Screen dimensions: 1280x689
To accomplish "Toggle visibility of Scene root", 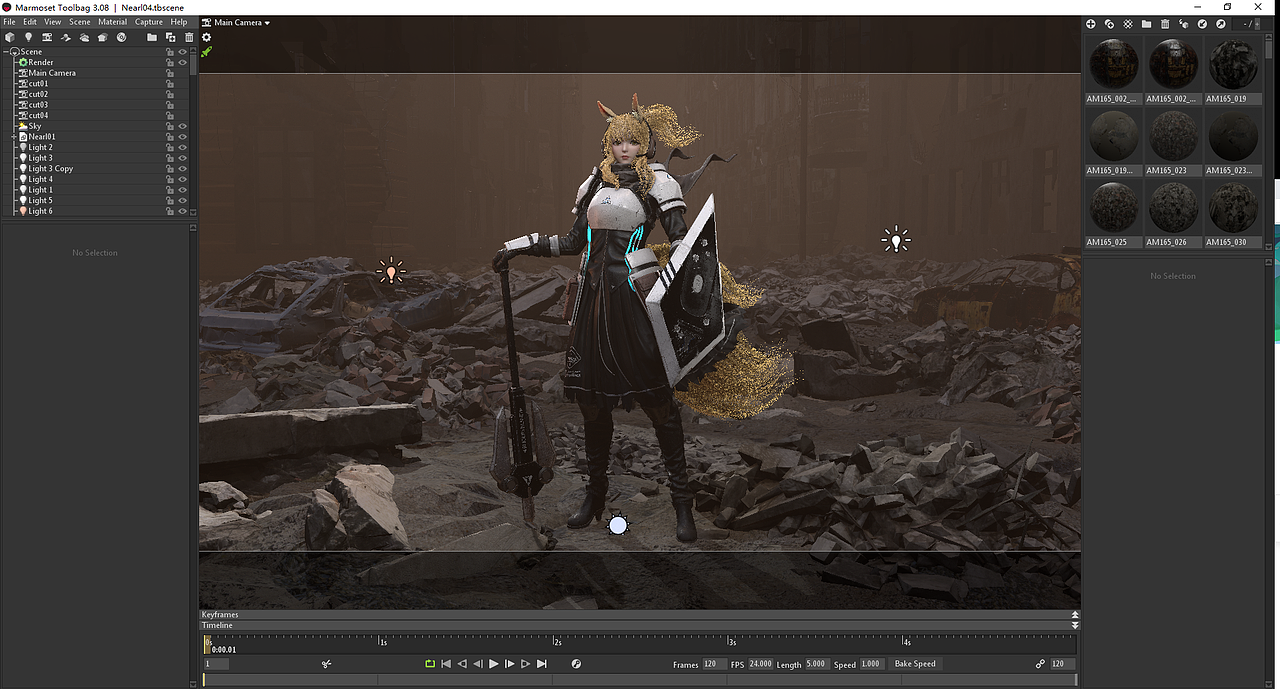I will [x=183, y=52].
